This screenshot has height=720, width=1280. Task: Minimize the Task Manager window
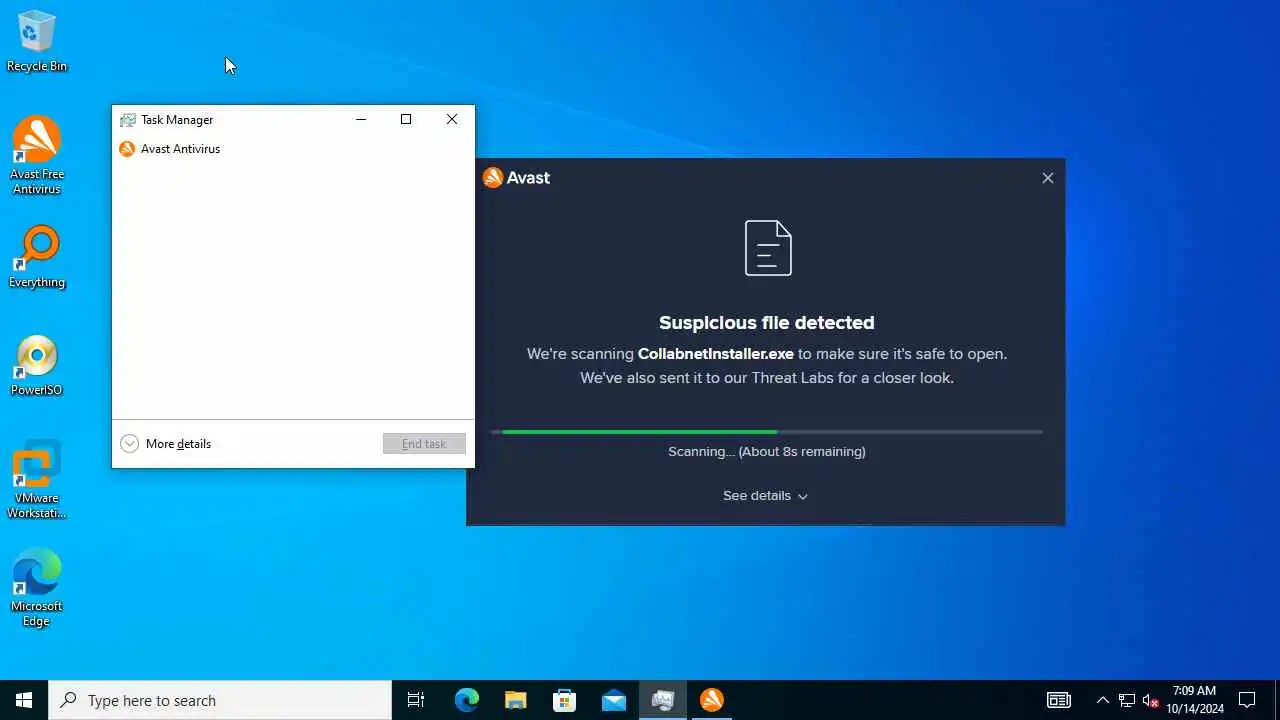click(361, 120)
